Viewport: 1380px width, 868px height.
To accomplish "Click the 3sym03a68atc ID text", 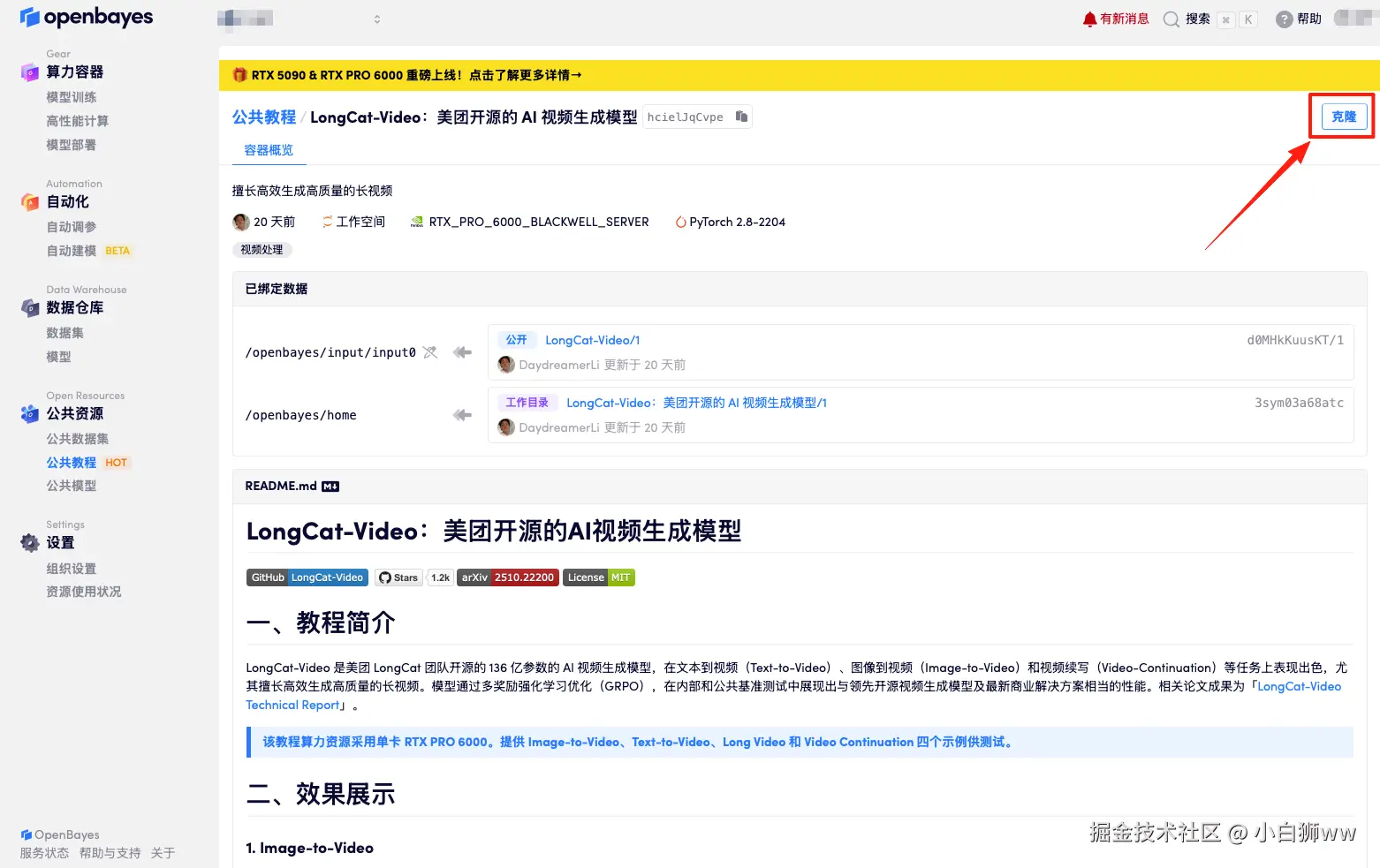I will tap(1299, 403).
